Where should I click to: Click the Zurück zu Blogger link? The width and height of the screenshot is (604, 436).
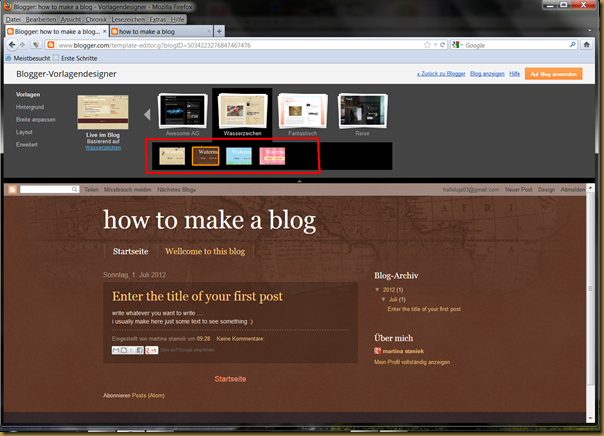(441, 74)
